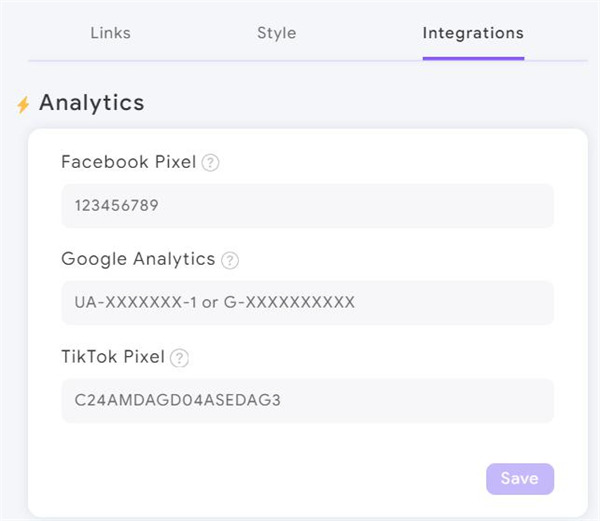
Task: Click the purple Save button
Action: [520, 479]
